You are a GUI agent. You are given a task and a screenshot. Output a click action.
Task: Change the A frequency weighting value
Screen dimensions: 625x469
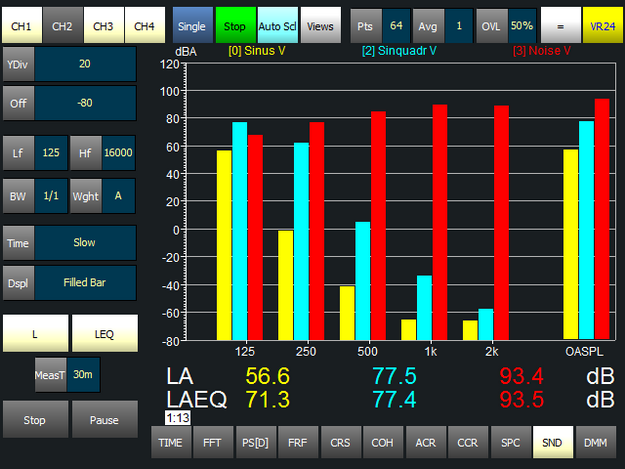(118, 195)
